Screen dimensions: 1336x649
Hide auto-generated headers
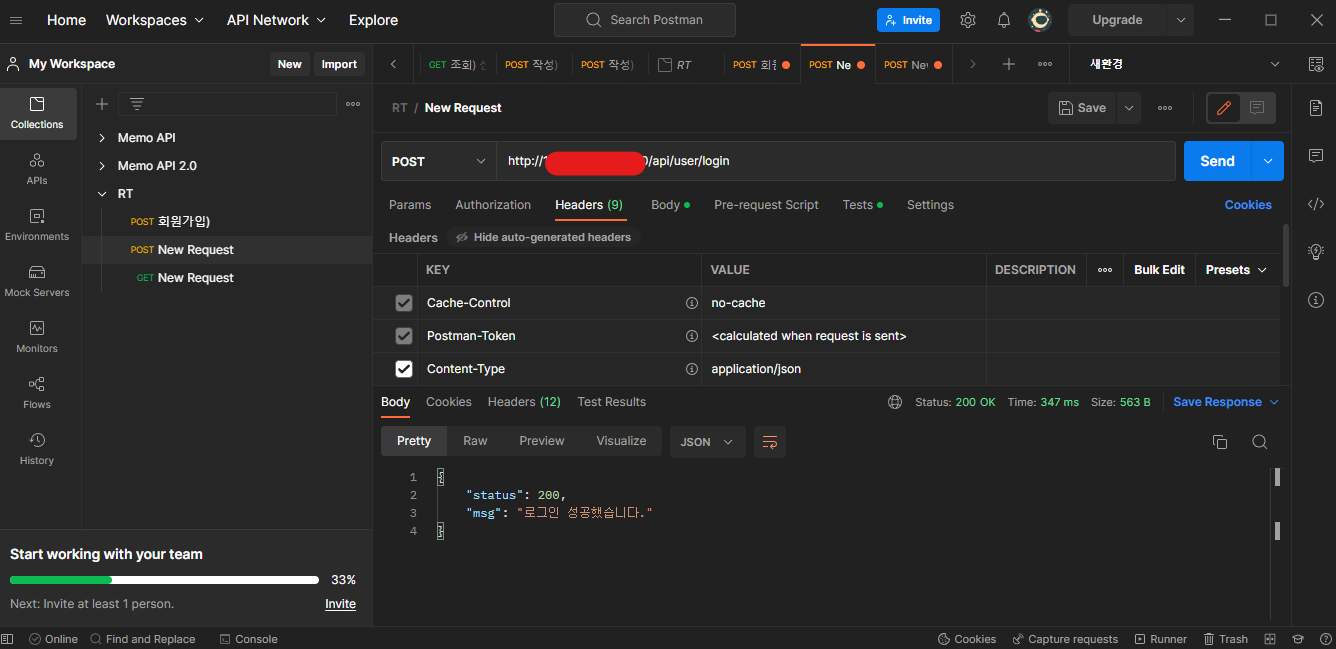click(545, 238)
